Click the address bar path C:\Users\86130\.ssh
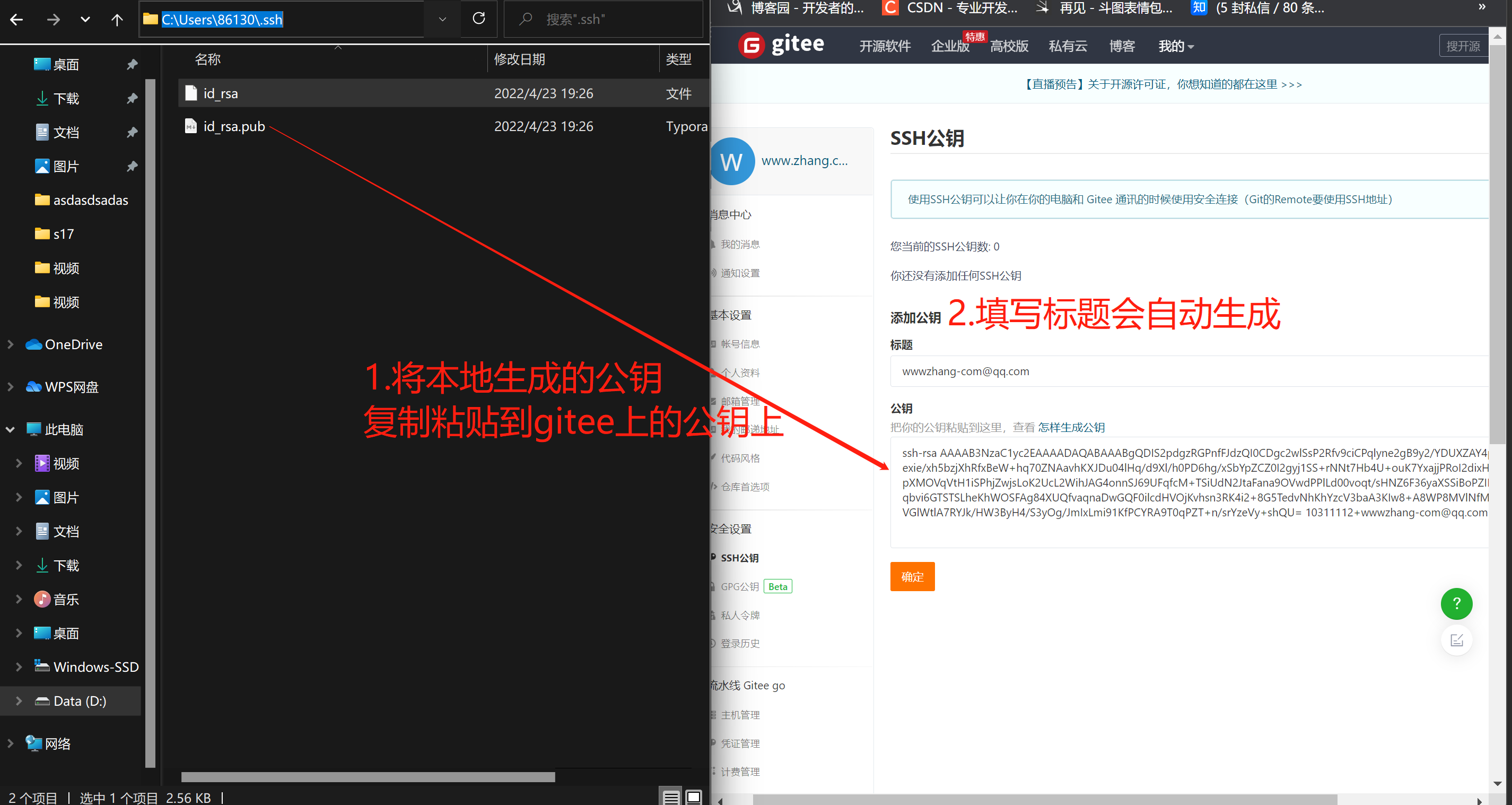This screenshot has height=805, width=1512. (x=222, y=20)
